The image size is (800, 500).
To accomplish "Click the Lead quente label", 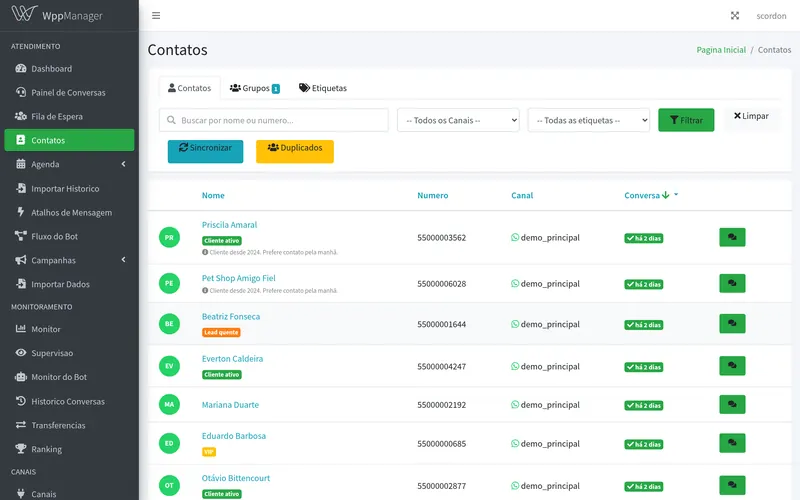I will tap(221, 332).
